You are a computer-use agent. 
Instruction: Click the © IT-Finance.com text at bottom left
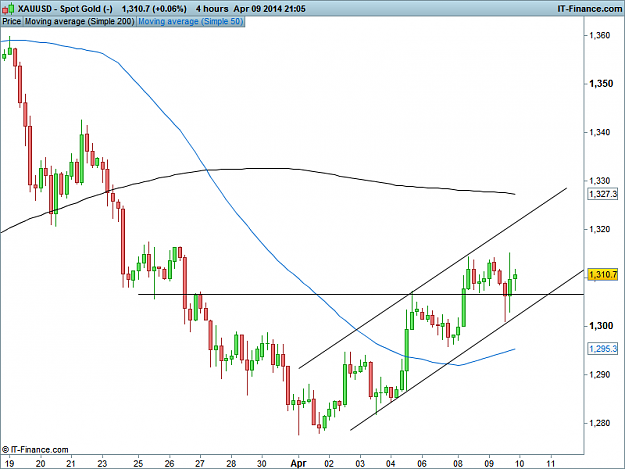[35, 450]
